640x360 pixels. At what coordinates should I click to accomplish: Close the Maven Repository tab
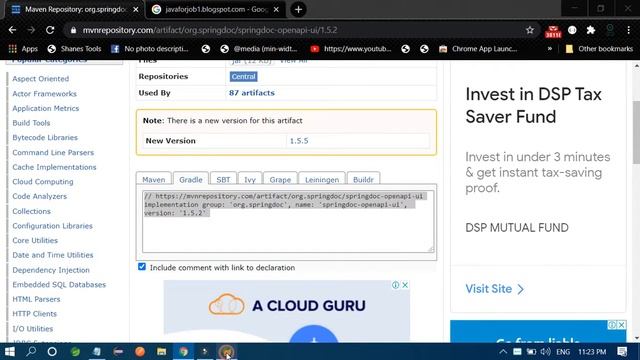[136, 9]
